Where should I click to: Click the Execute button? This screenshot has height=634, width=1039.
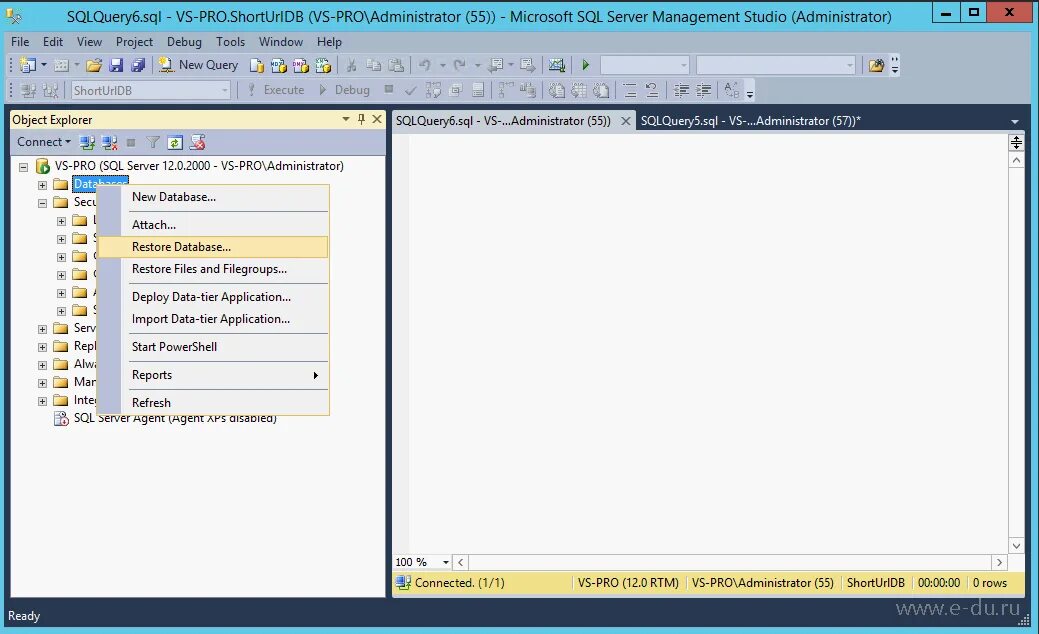[x=276, y=90]
